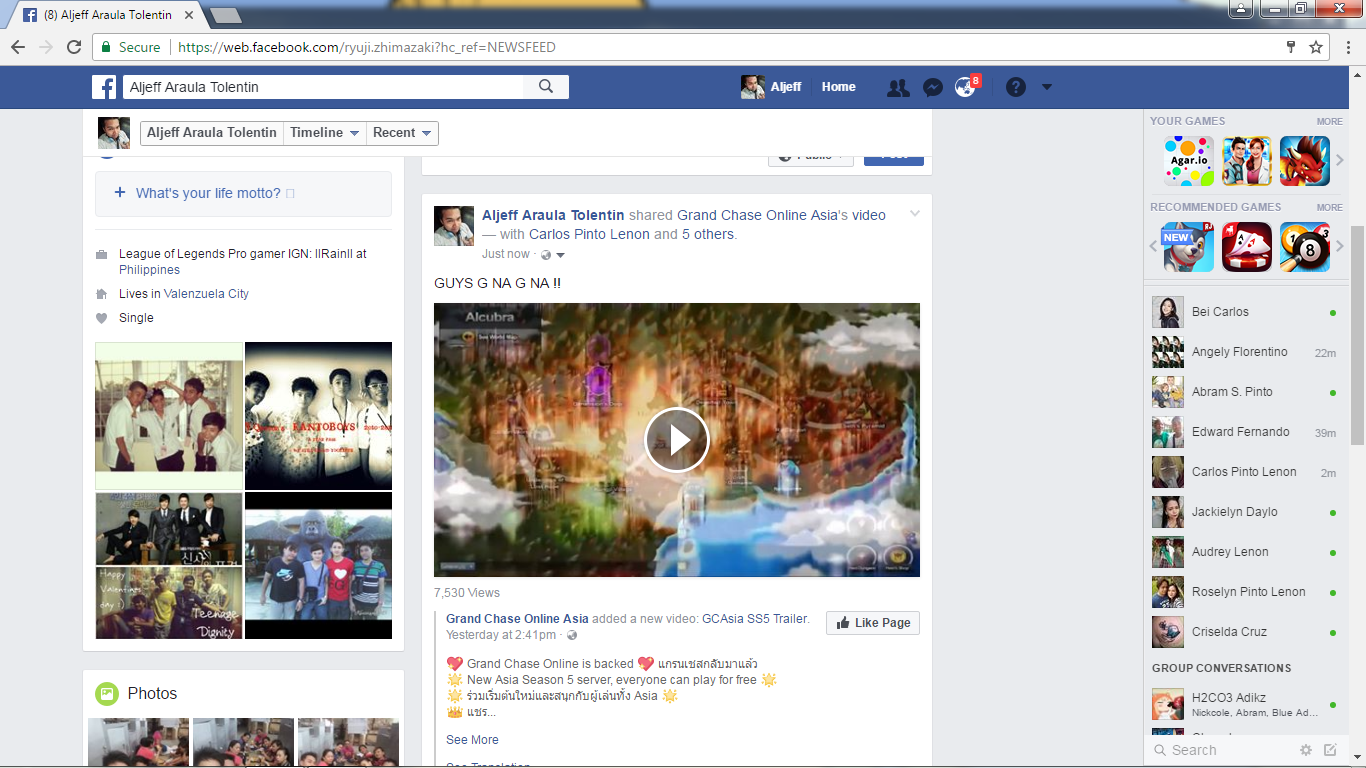Click the saved password key icon
The width and height of the screenshot is (1366, 768).
click(x=1291, y=47)
